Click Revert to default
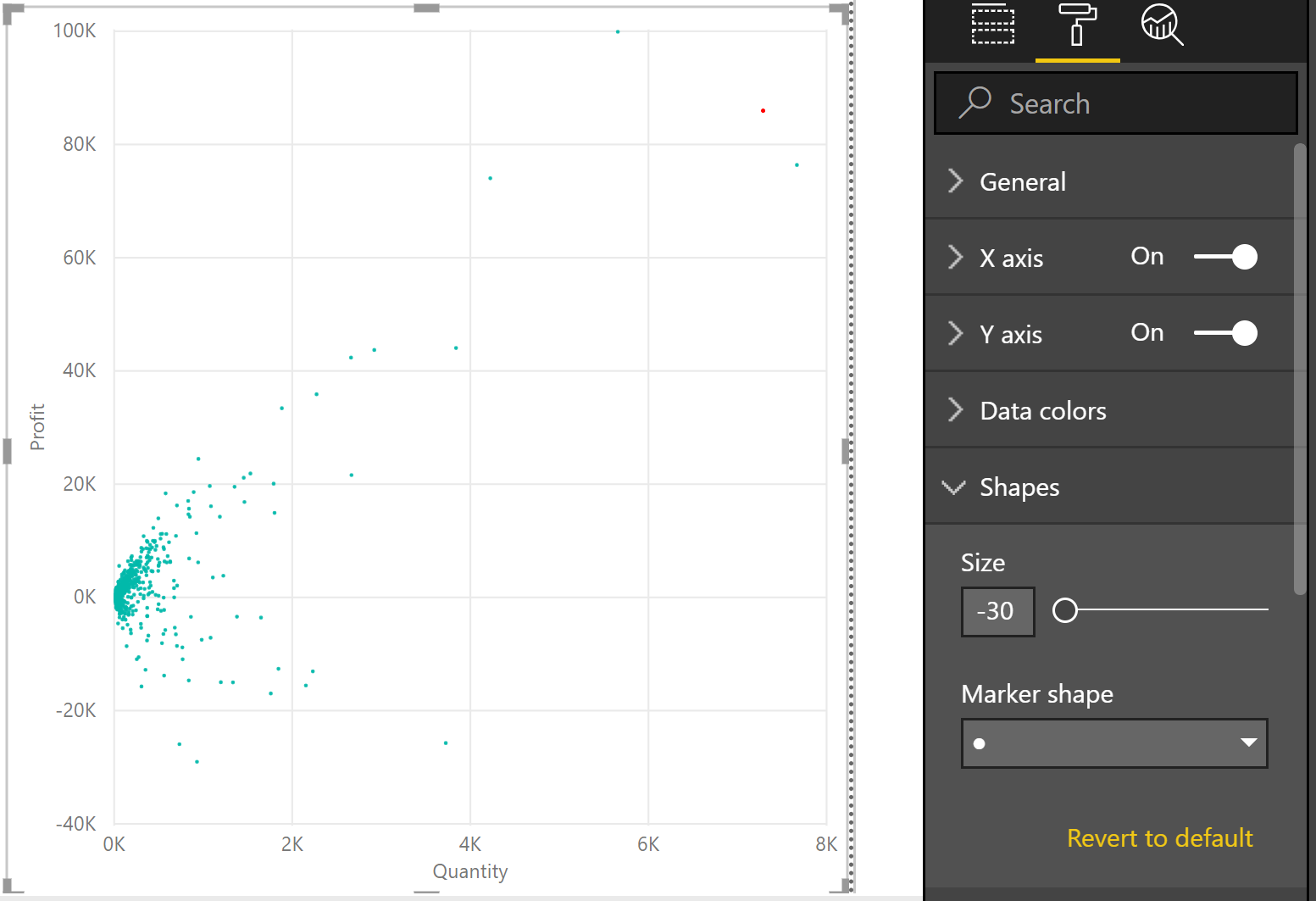This screenshot has width=1316, height=901. (1159, 837)
